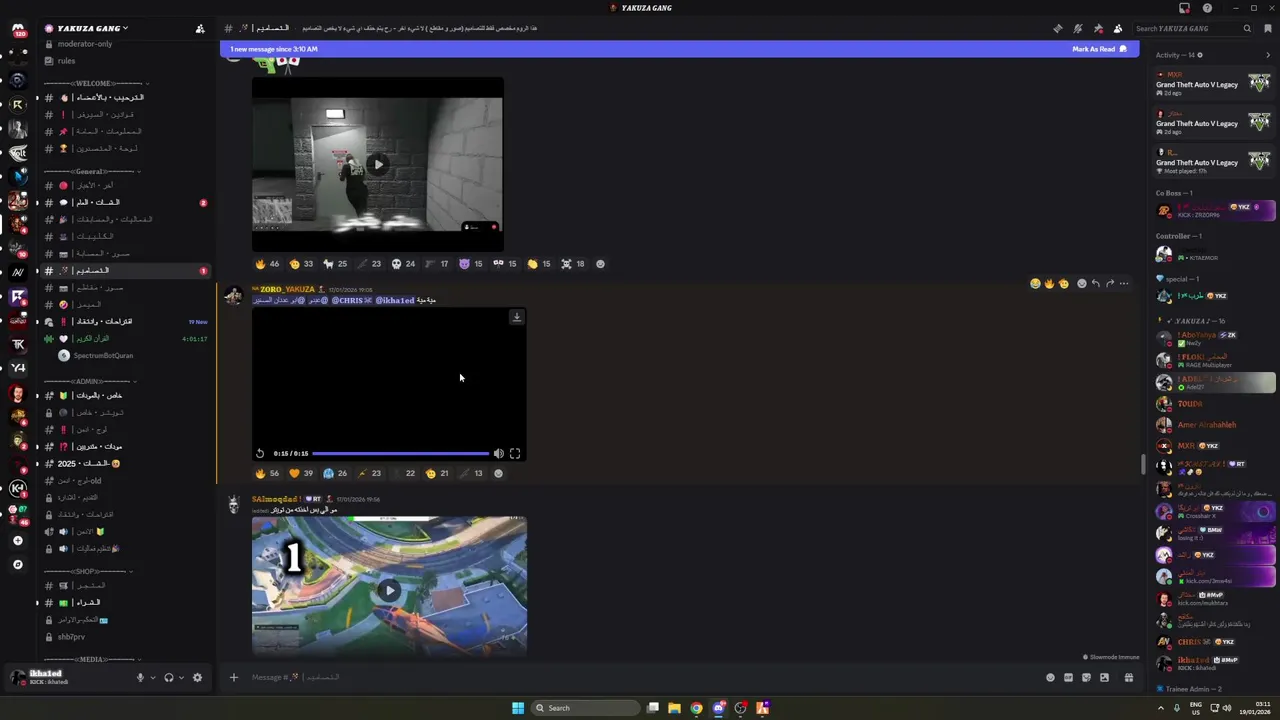Open the ZORO_YAKUZA username
The width and height of the screenshot is (1280, 720).
click(287, 289)
